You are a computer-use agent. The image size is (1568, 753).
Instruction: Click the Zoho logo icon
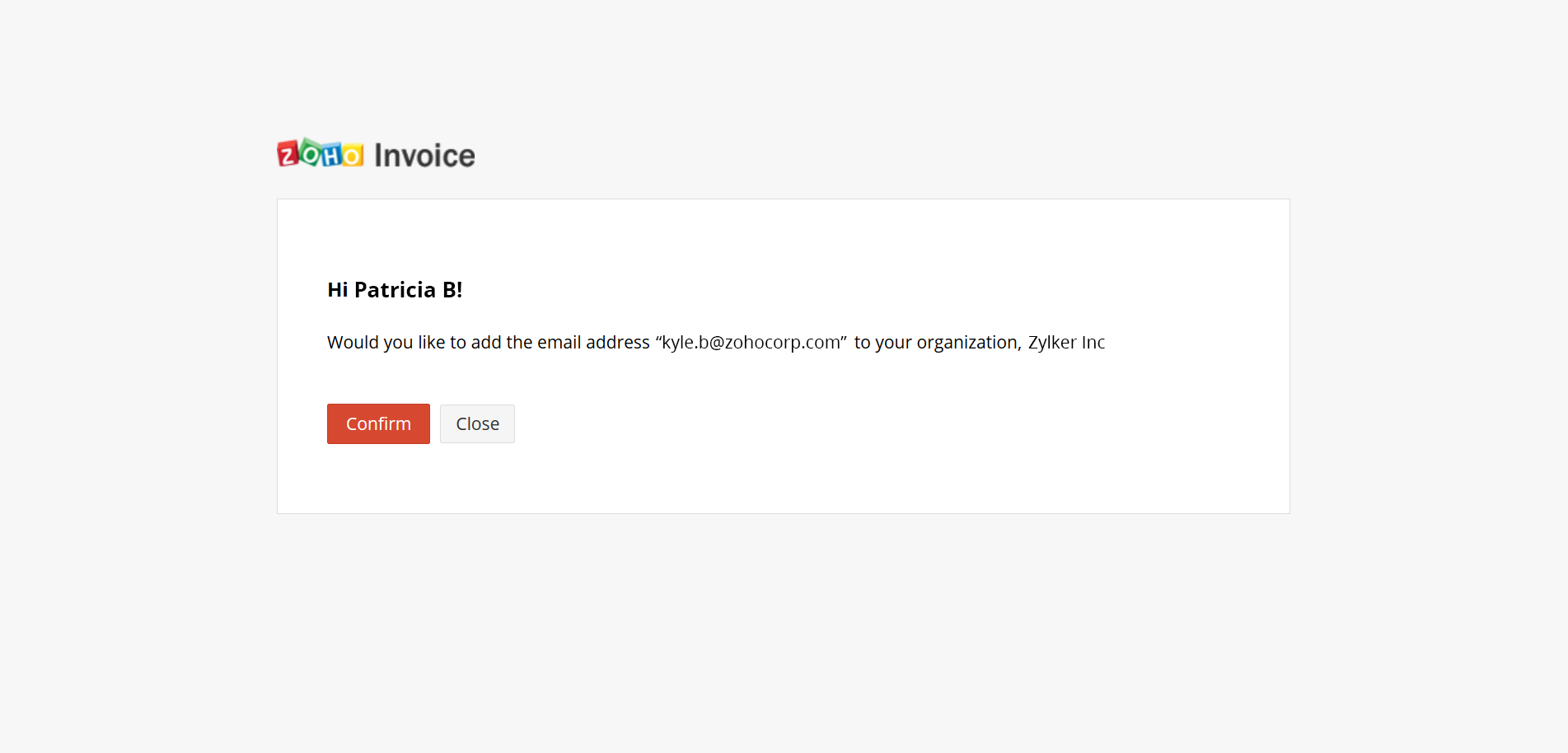click(x=320, y=154)
